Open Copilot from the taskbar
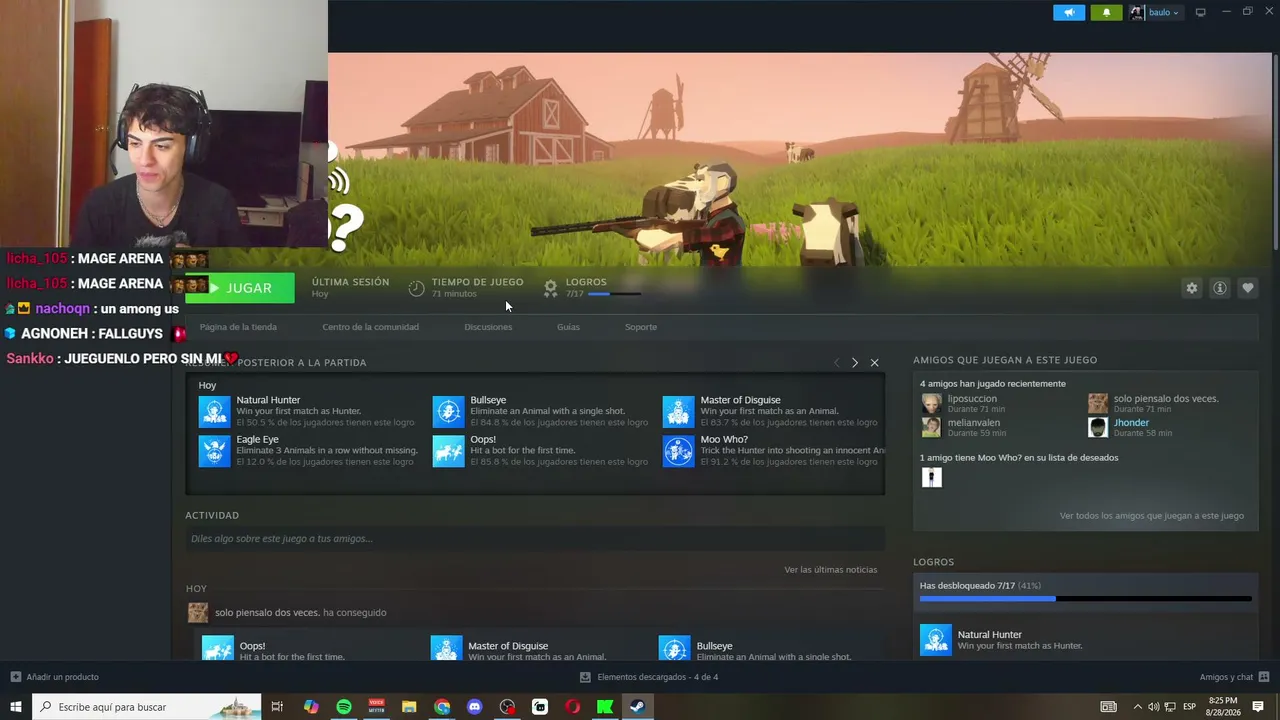This screenshot has height=720, width=1280. click(x=311, y=707)
